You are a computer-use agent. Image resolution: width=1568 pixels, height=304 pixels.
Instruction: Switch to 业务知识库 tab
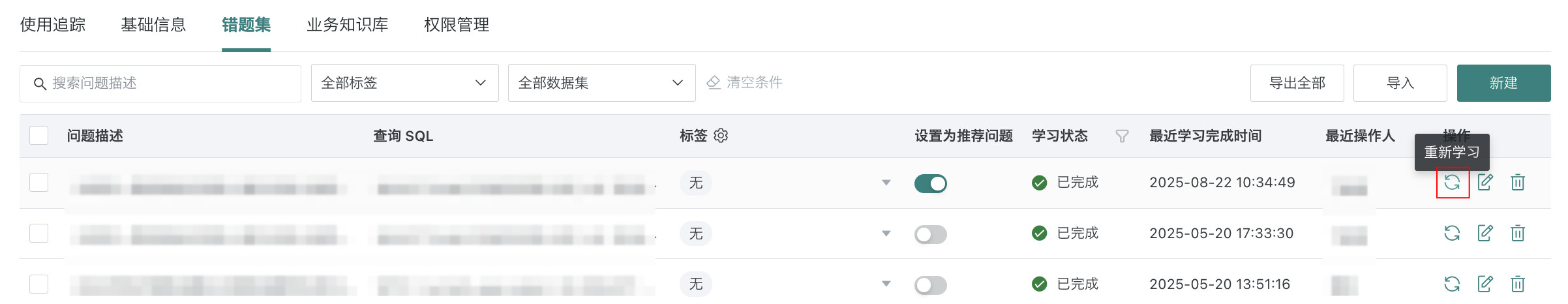pos(348,25)
